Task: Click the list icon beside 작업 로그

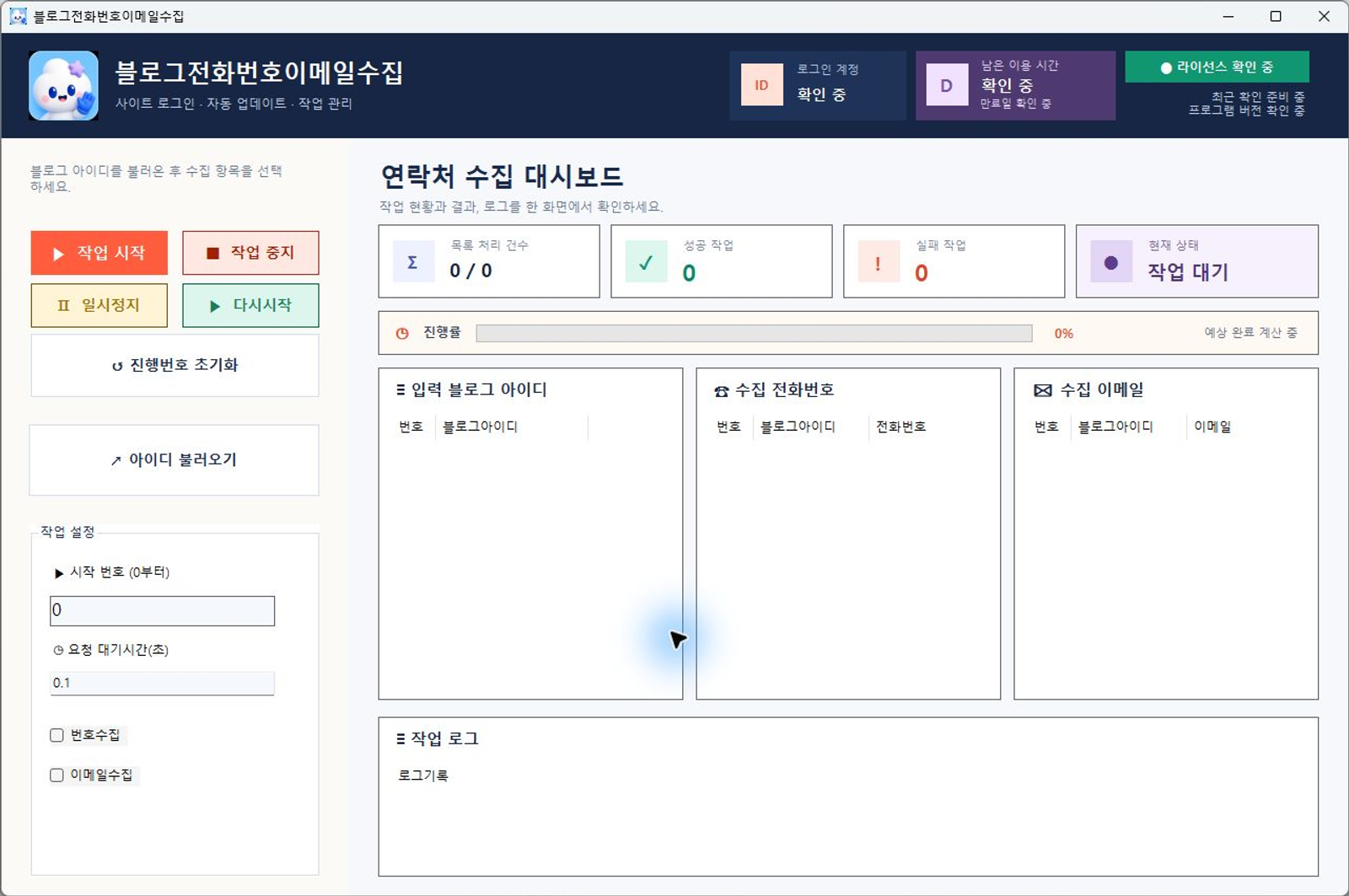Action: 400,738
